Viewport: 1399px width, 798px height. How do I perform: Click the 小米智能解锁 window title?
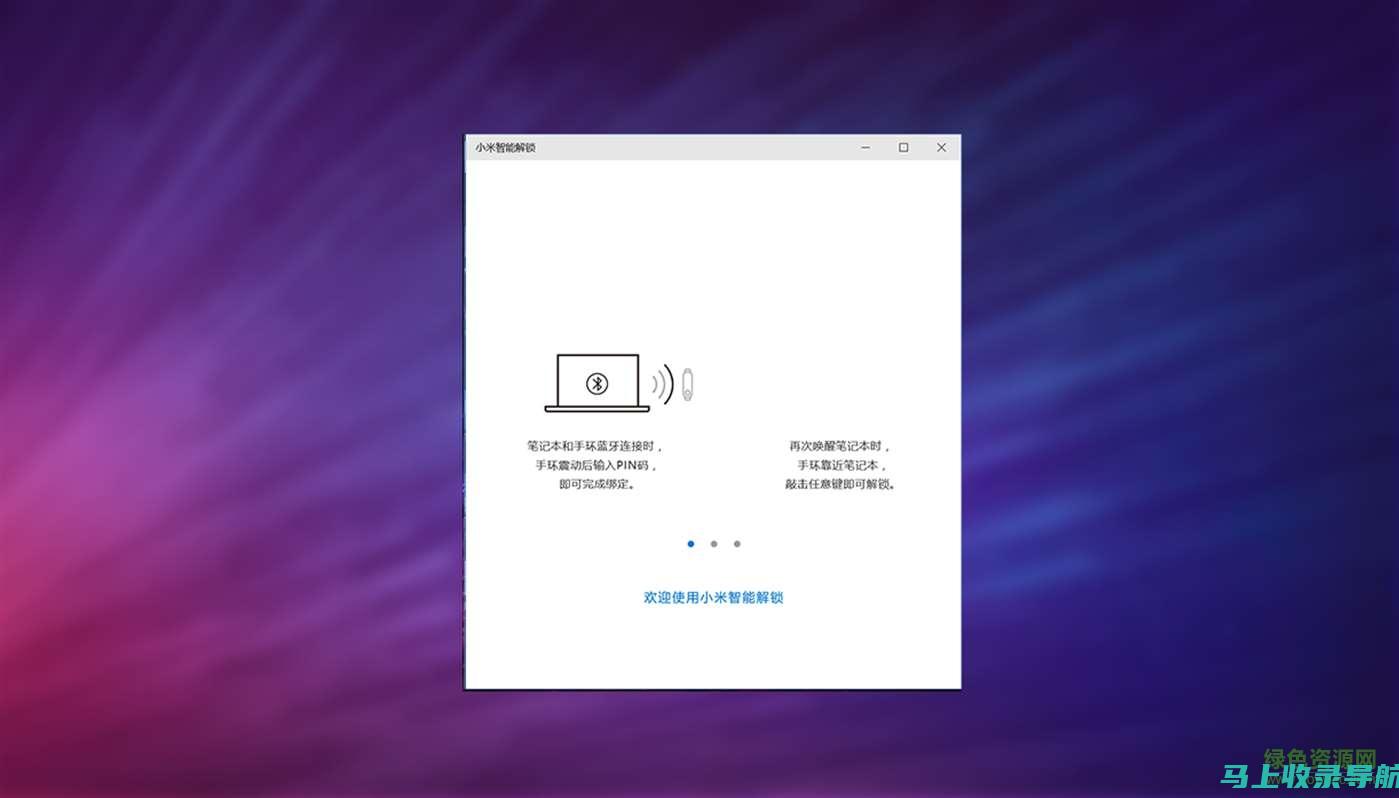click(505, 147)
